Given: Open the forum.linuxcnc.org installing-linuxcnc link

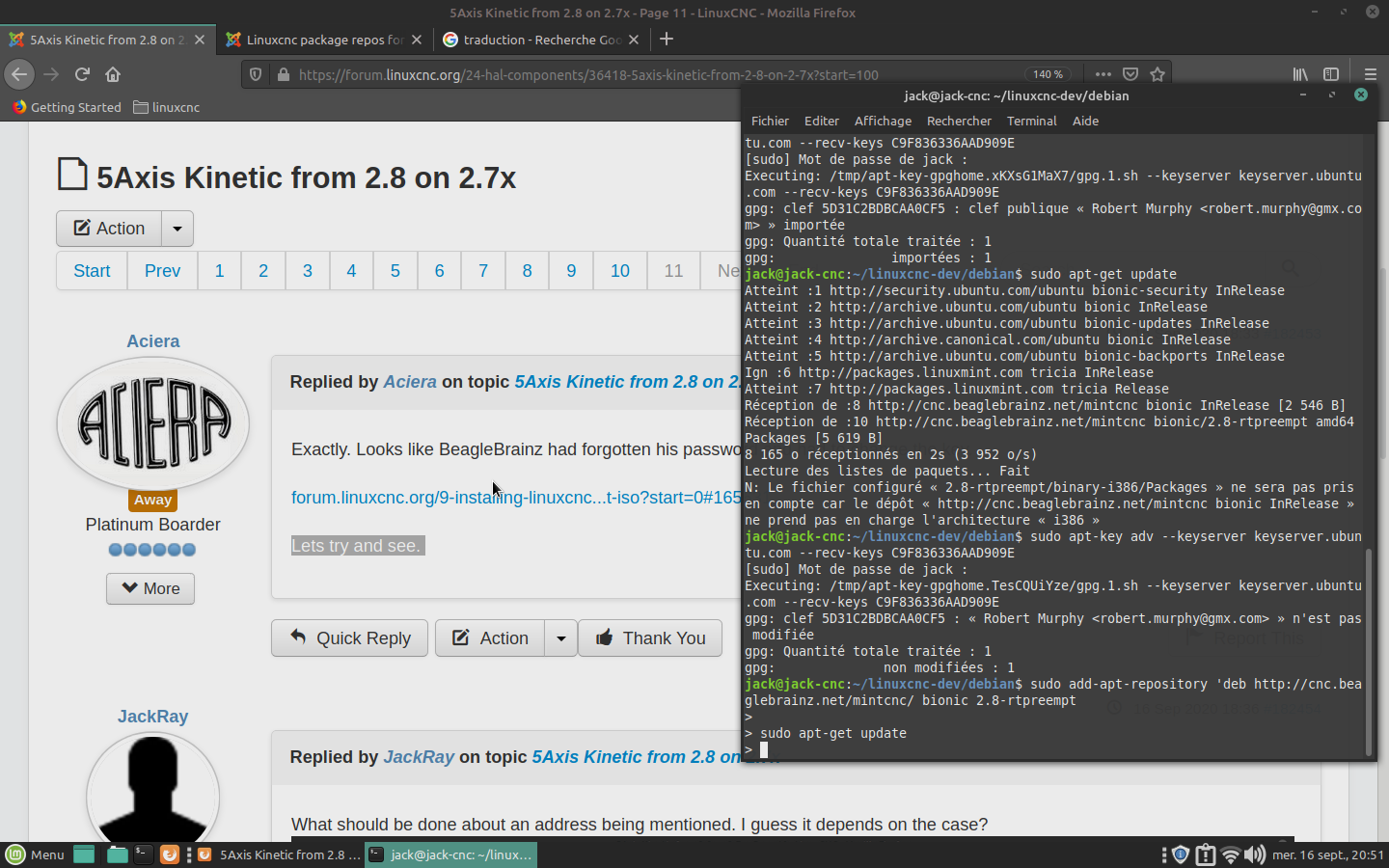Looking at the screenshot, I should [516, 498].
